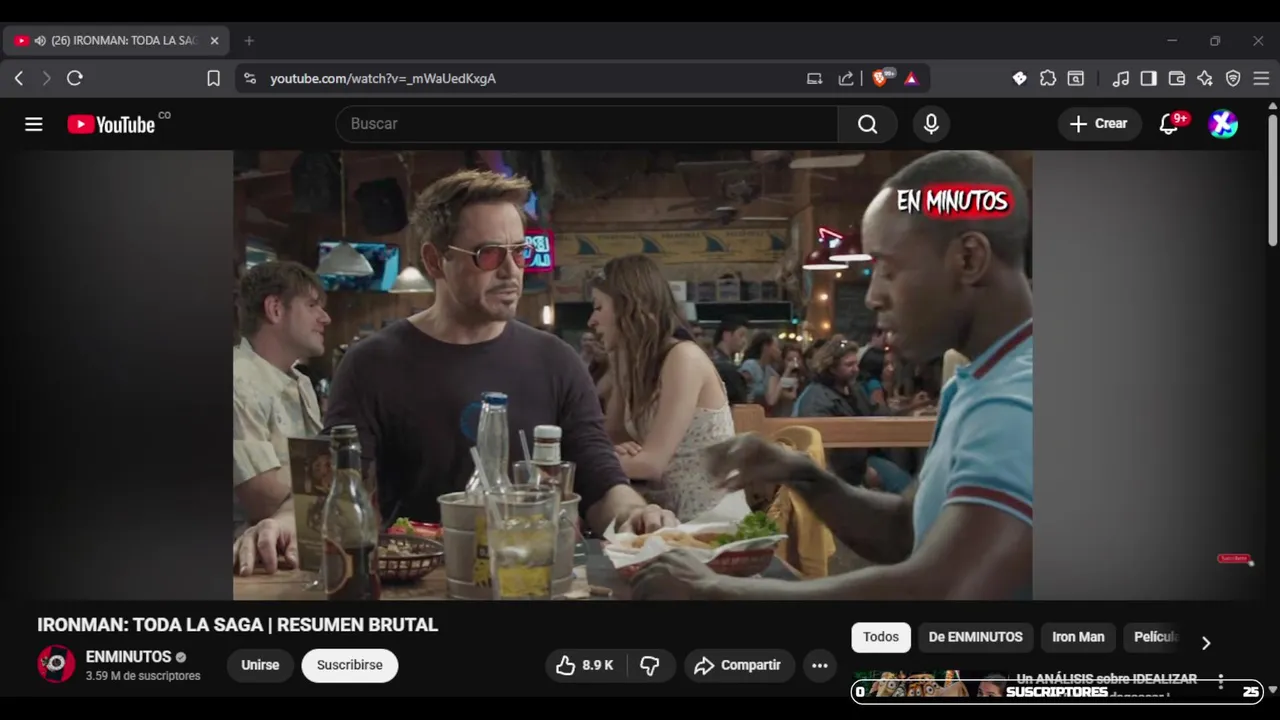Open the Extensions puzzle icon

point(1047,78)
